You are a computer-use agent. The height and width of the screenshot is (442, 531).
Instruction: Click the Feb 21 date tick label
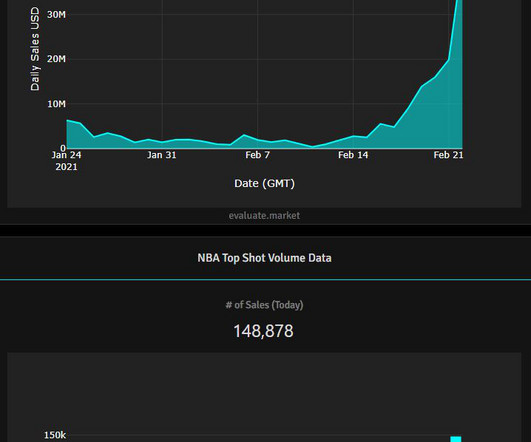[x=448, y=155]
